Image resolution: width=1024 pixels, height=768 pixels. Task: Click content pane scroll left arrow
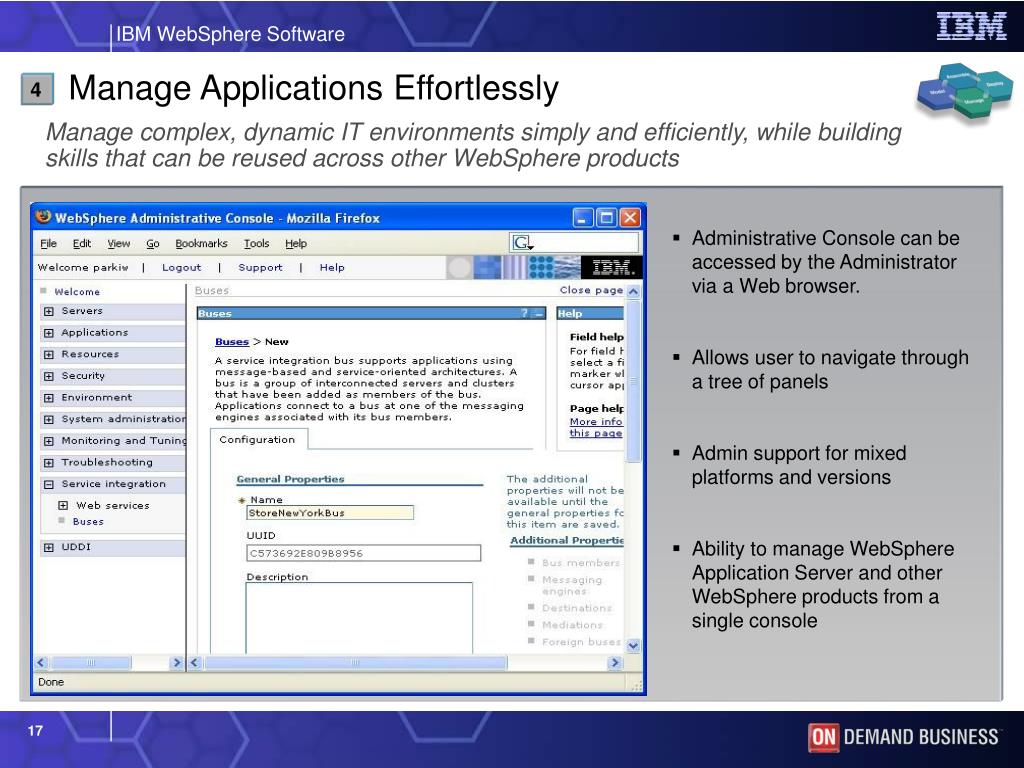point(195,663)
